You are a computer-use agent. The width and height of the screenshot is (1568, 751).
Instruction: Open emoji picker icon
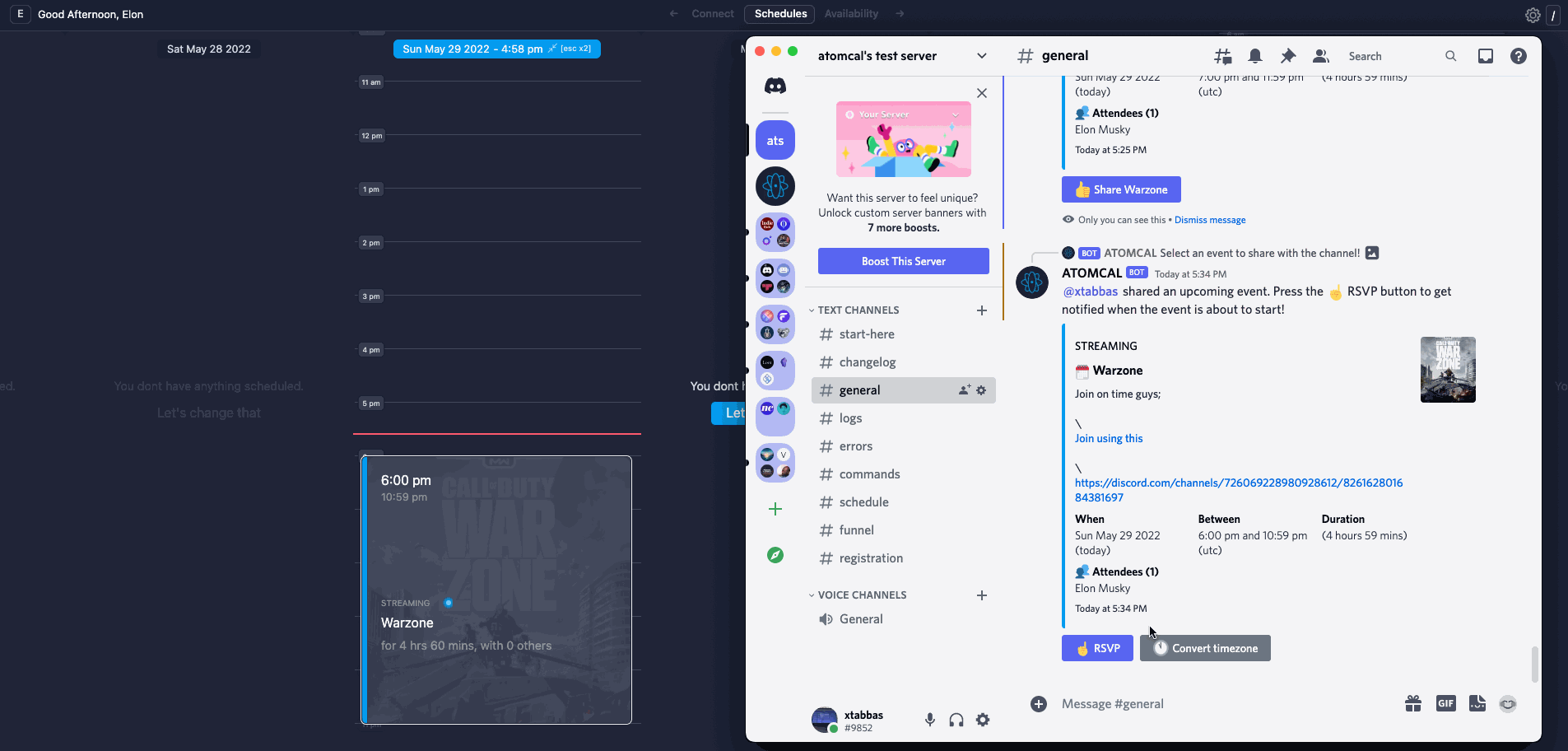click(1508, 704)
